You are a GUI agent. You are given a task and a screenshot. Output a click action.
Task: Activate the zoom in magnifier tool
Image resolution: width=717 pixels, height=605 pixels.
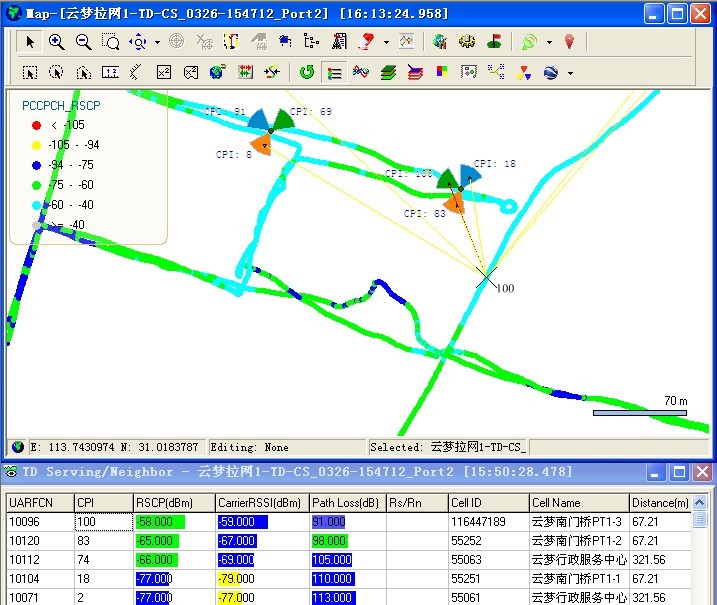coord(56,42)
